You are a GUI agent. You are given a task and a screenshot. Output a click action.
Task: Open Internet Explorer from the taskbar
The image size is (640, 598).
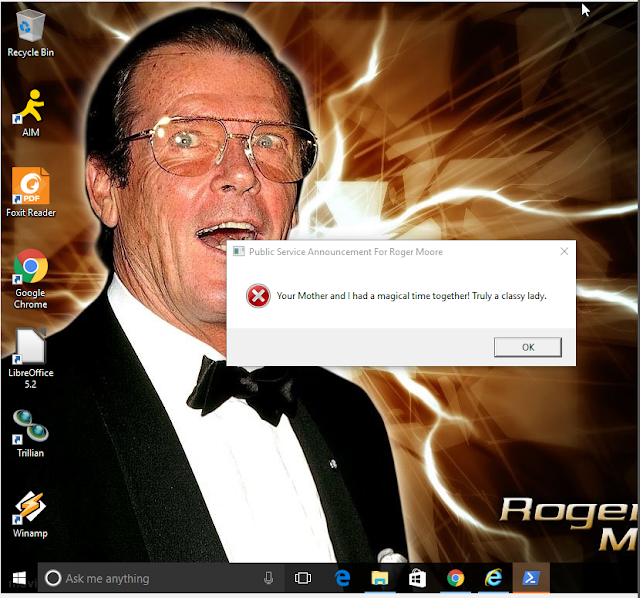493,578
